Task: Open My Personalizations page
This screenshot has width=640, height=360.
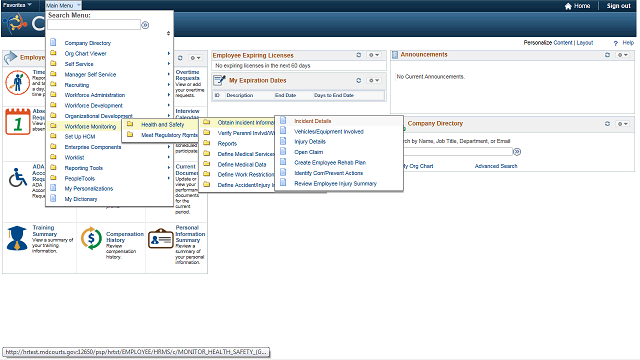Action: (x=89, y=189)
